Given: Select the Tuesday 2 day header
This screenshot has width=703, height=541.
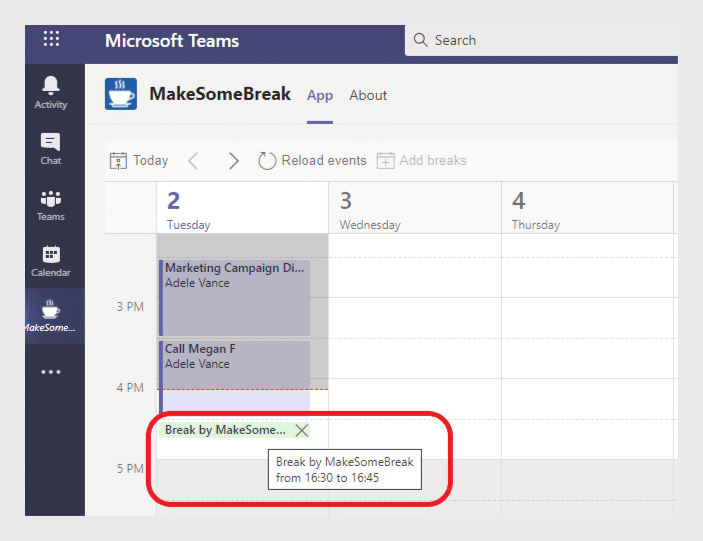Looking at the screenshot, I should (x=243, y=208).
